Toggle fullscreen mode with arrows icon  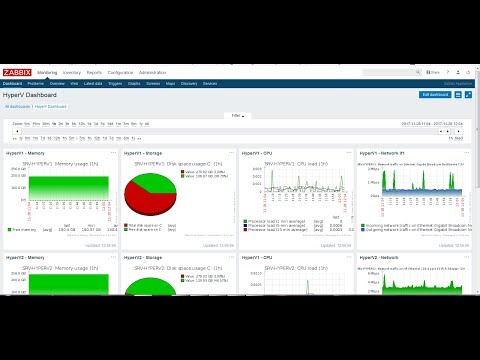468,95
